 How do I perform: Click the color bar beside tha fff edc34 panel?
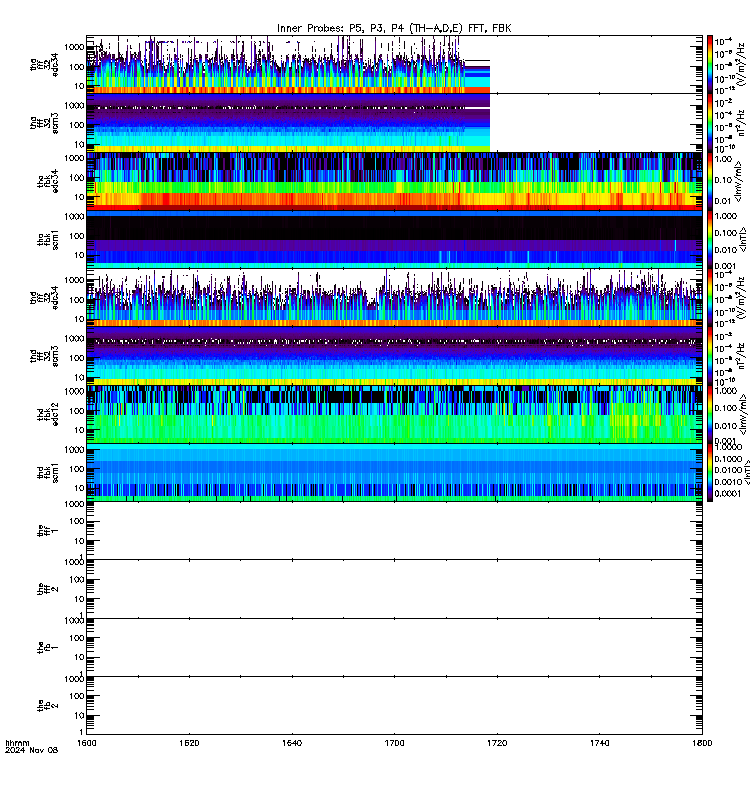point(710,64)
